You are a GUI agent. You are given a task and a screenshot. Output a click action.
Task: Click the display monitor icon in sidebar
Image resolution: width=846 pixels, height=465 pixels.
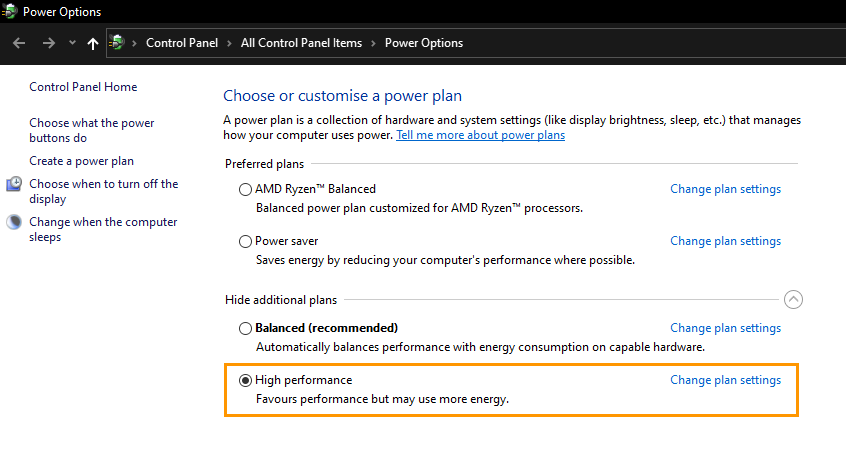(x=14, y=184)
